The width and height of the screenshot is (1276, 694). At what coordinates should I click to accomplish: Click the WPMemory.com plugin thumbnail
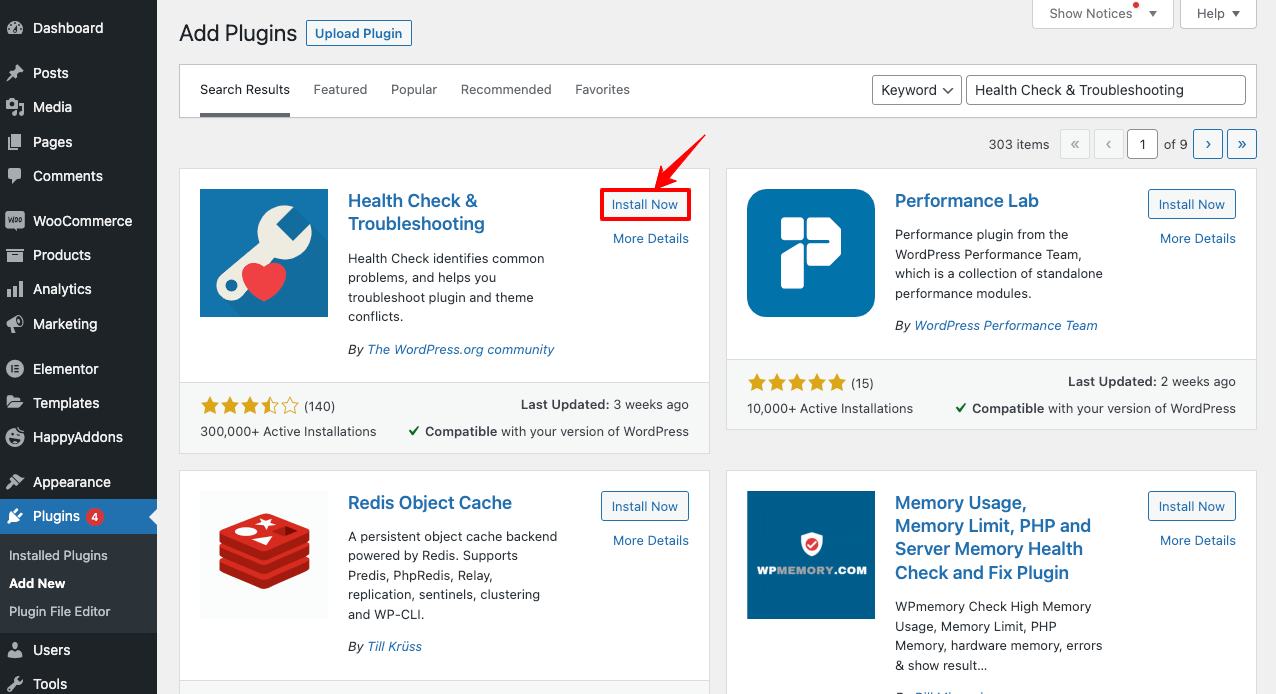[811, 555]
